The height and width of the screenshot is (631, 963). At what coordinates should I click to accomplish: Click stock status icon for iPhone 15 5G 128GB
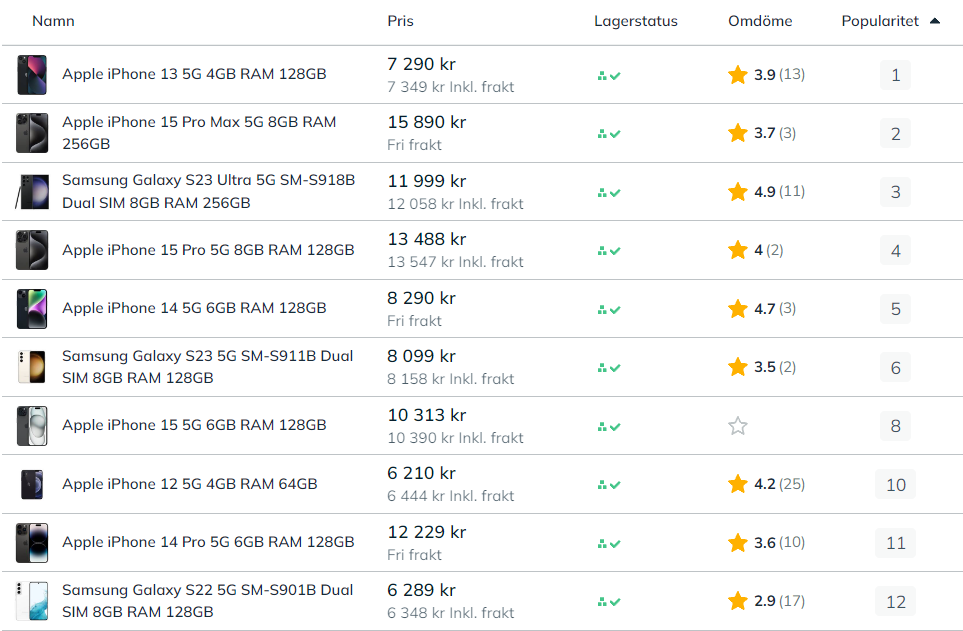click(x=609, y=426)
